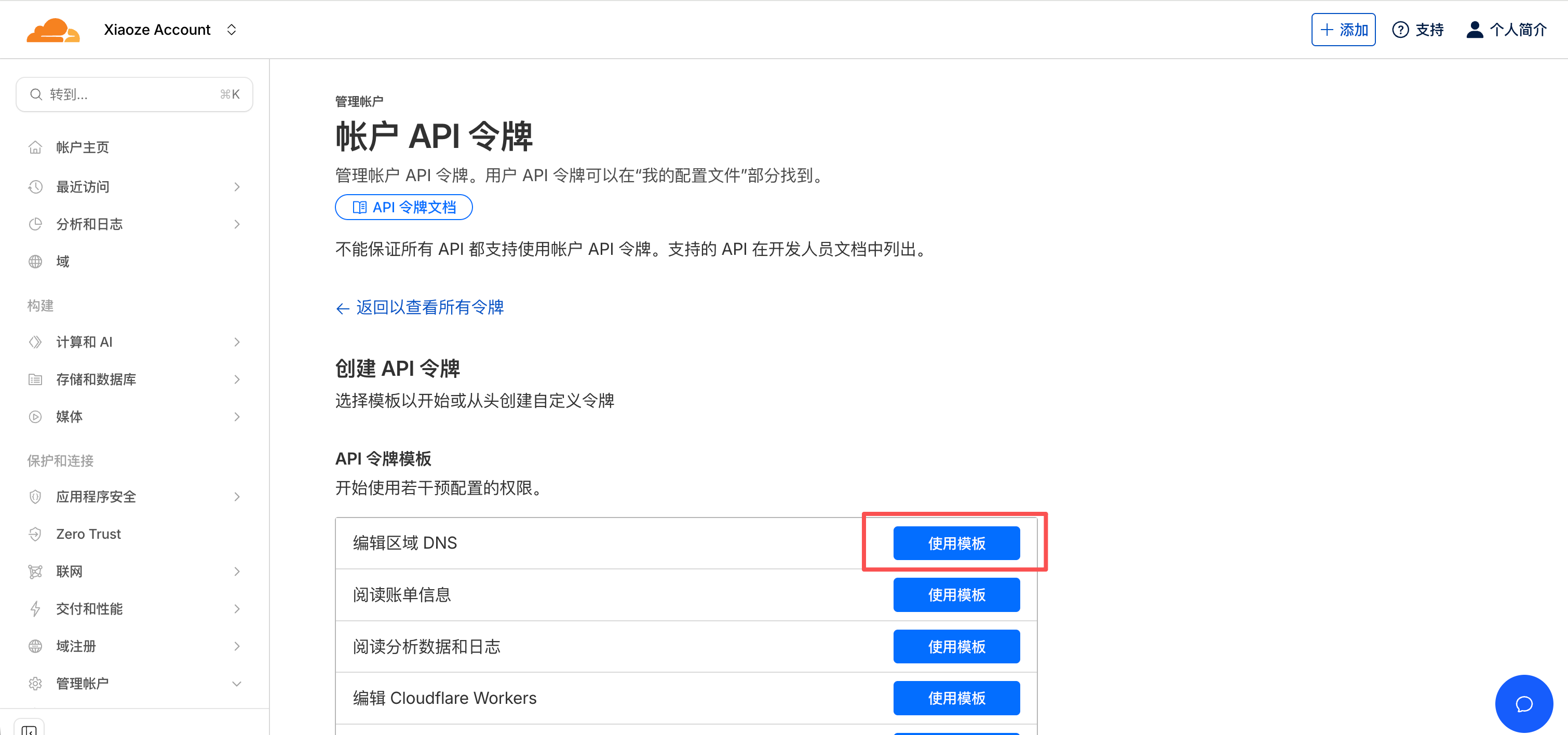Screen dimensions: 1568x735
Task: Collapse the 管理帐户 section
Action: pos(237,683)
